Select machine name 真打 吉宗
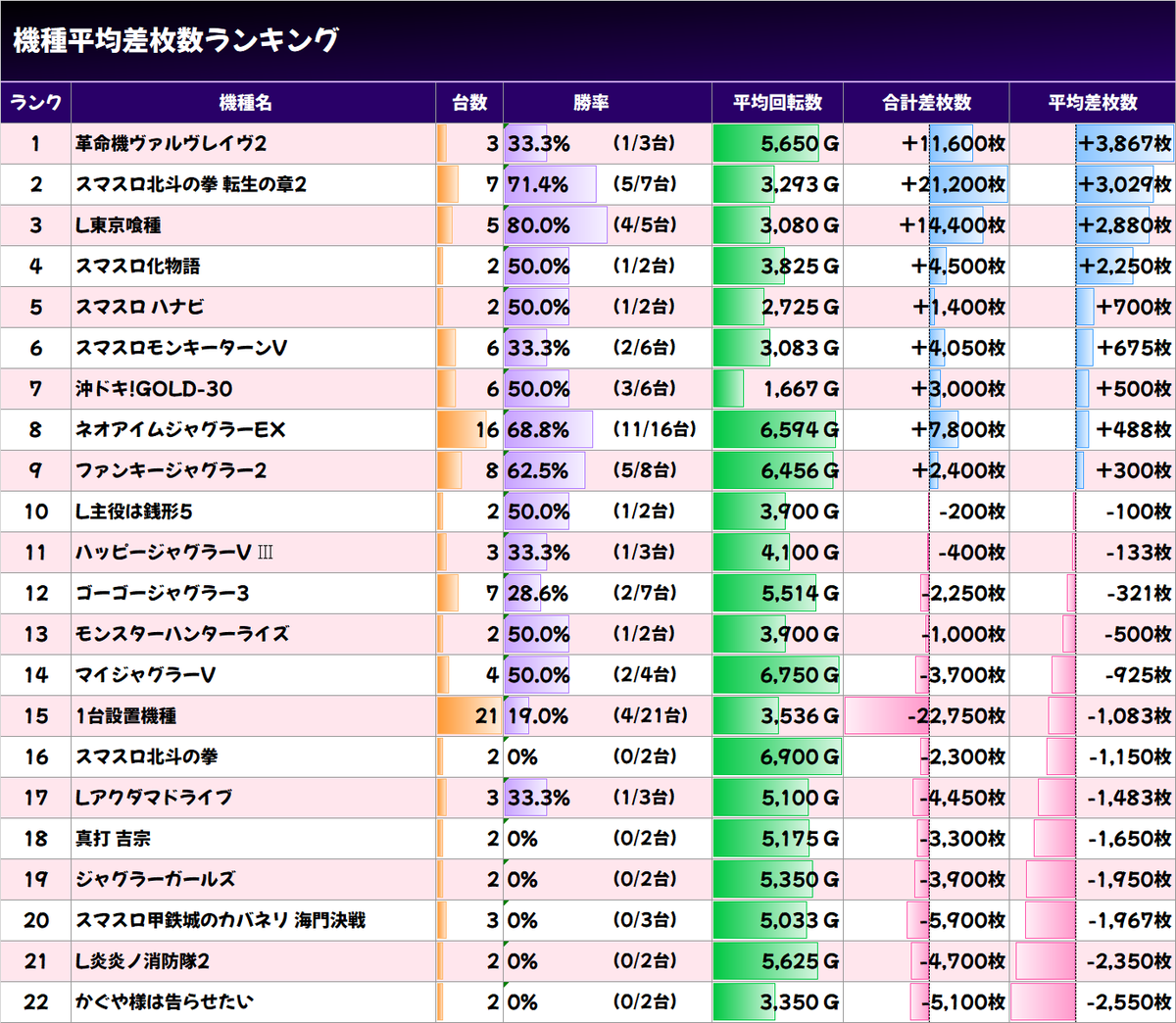1176x1023 pixels. coord(113,839)
